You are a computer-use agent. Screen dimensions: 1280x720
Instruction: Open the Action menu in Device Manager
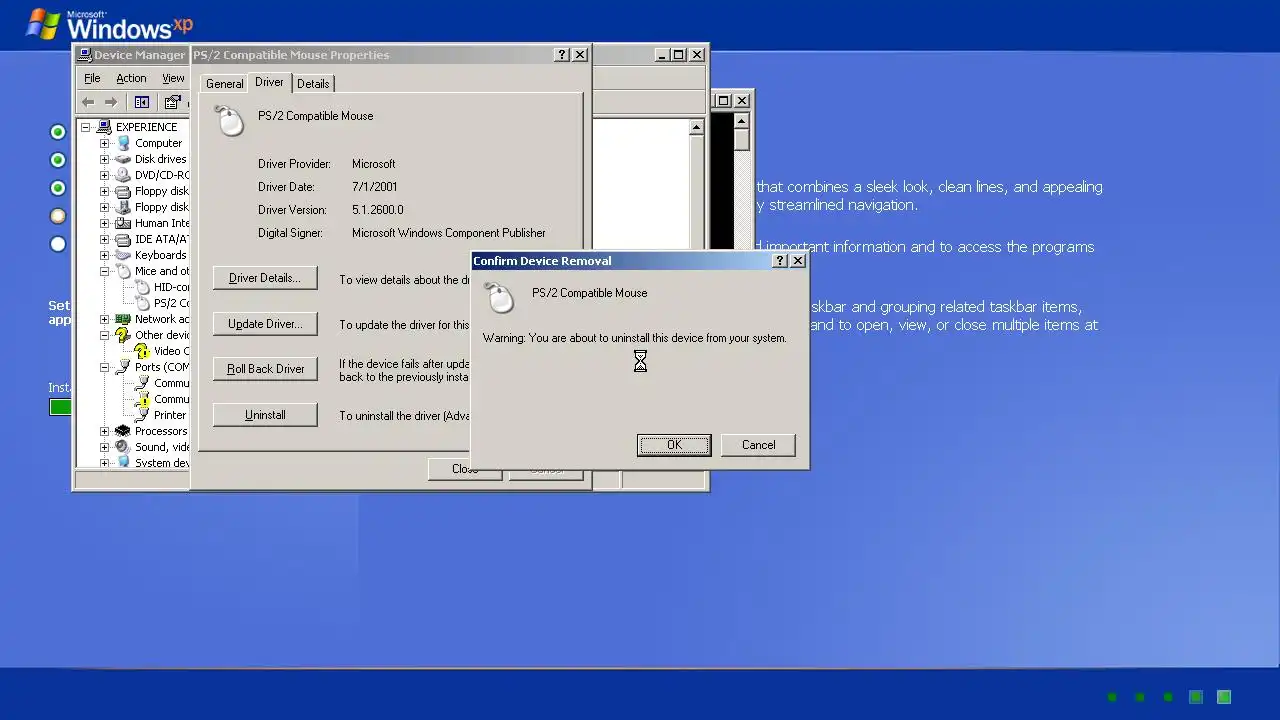point(131,78)
